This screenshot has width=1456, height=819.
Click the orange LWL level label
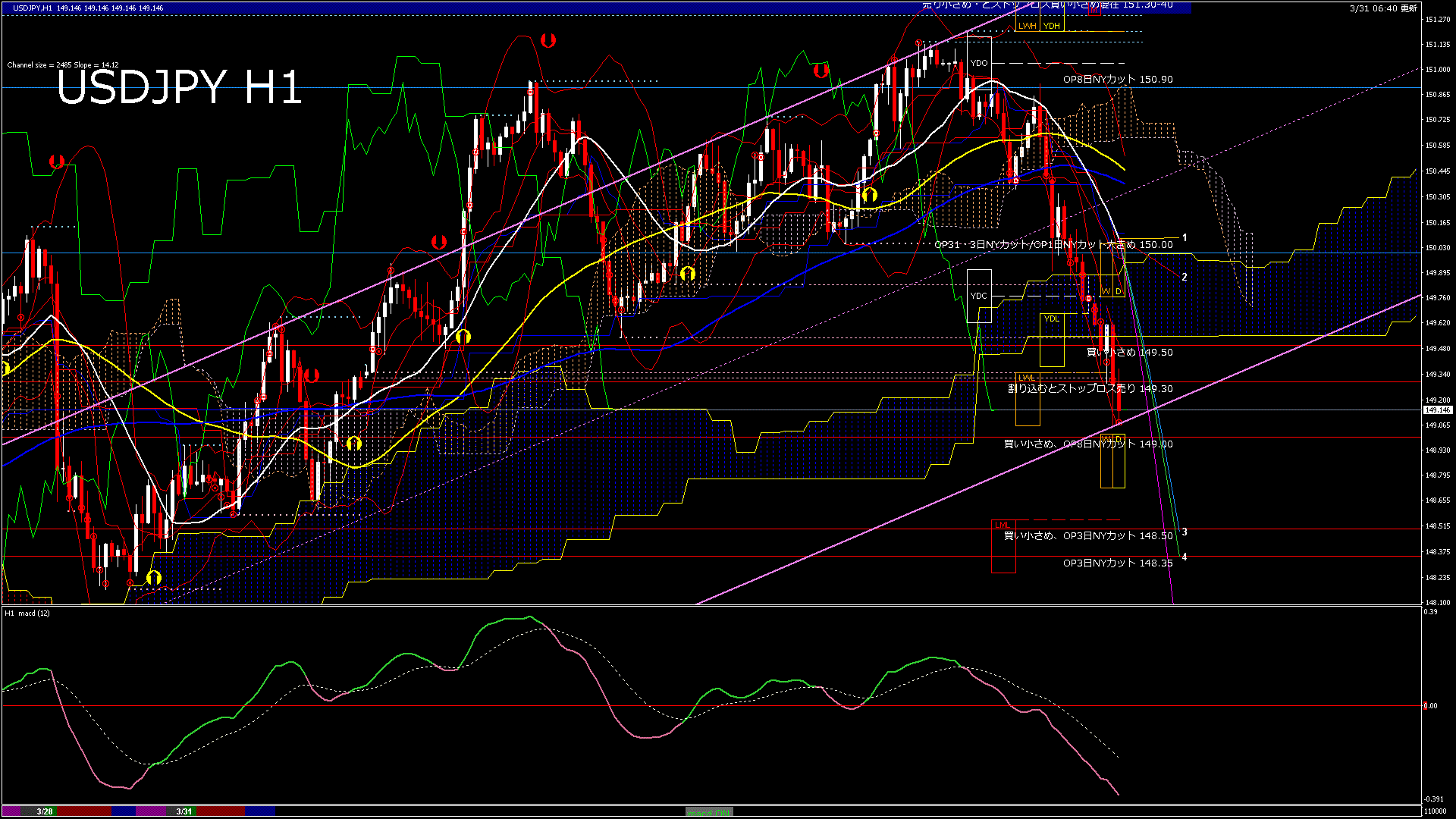(1026, 378)
